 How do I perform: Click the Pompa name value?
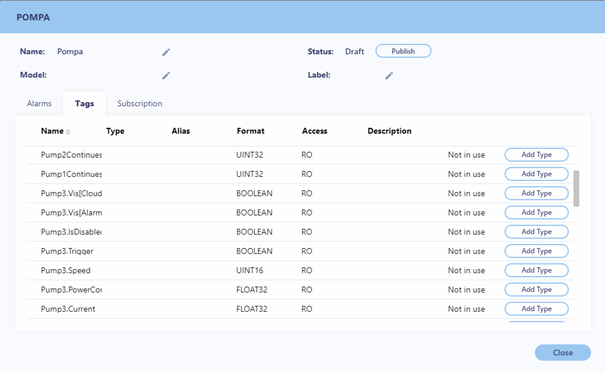[70, 52]
